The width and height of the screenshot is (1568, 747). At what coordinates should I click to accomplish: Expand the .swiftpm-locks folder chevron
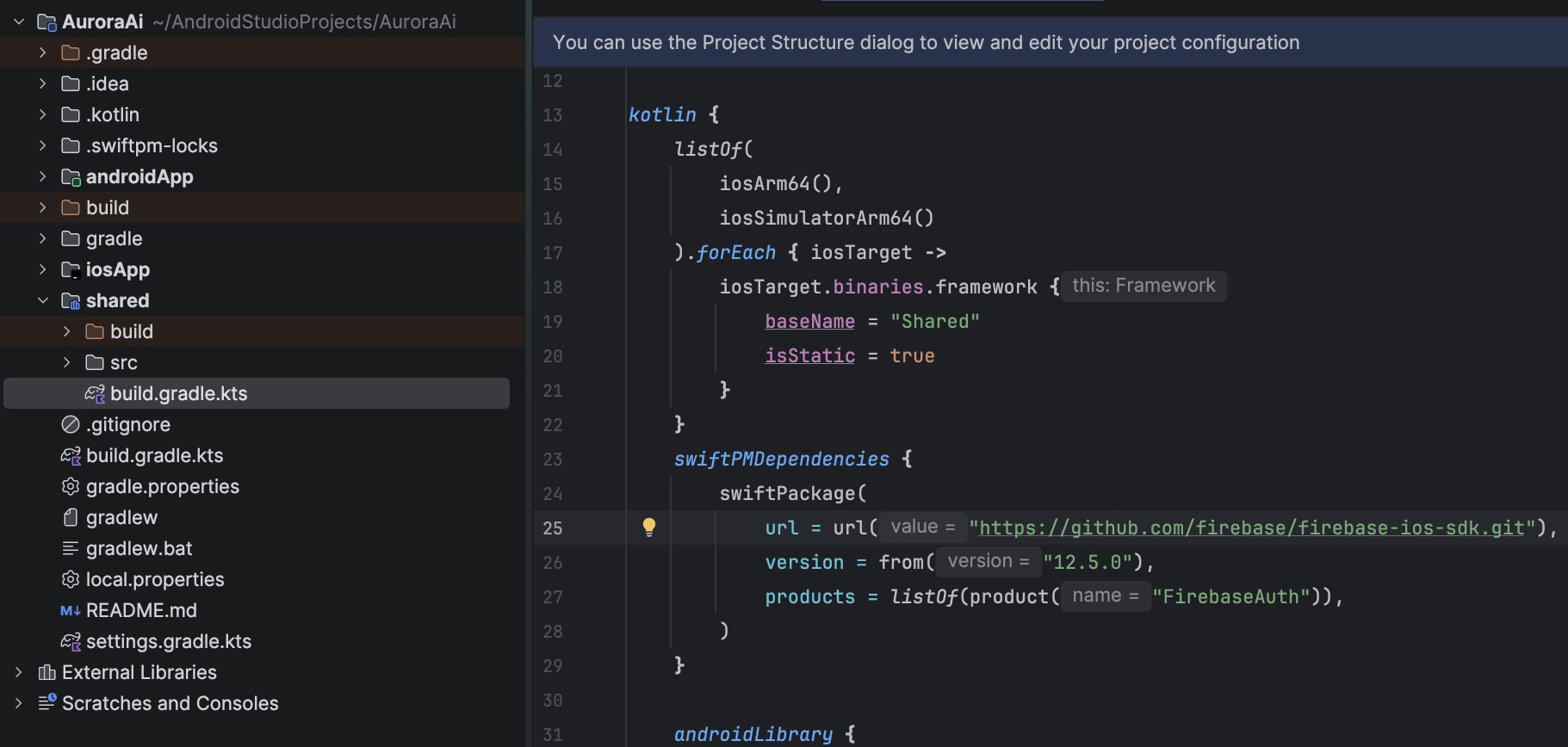(43, 145)
